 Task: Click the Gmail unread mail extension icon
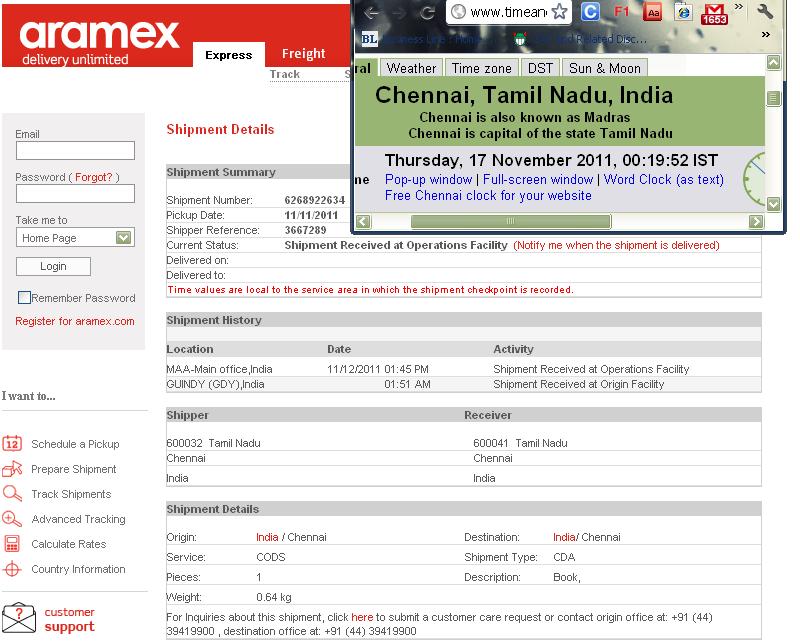coord(714,13)
